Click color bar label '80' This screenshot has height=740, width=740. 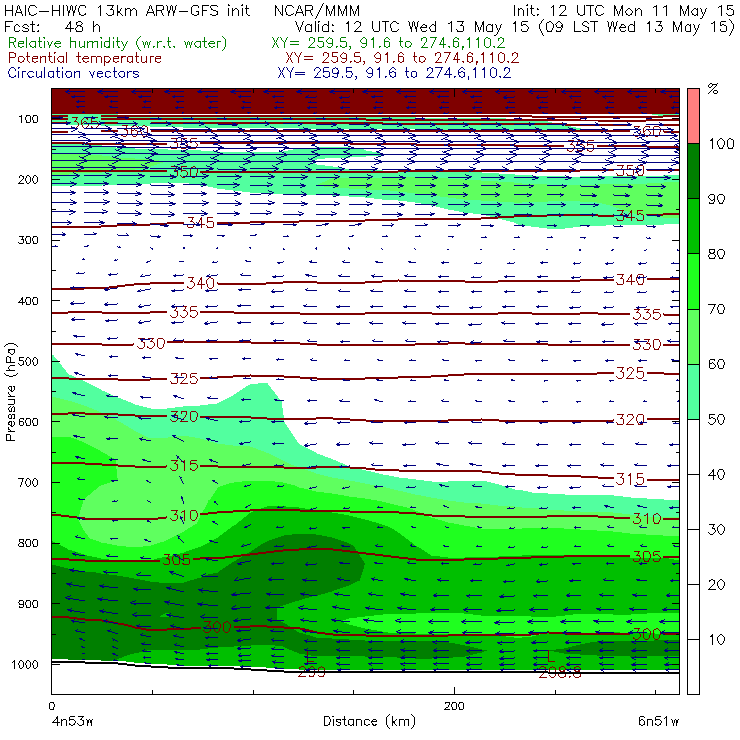(x=716, y=254)
